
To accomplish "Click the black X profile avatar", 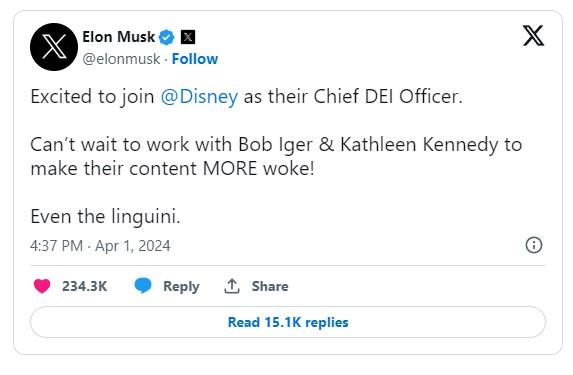I will tap(54, 47).
